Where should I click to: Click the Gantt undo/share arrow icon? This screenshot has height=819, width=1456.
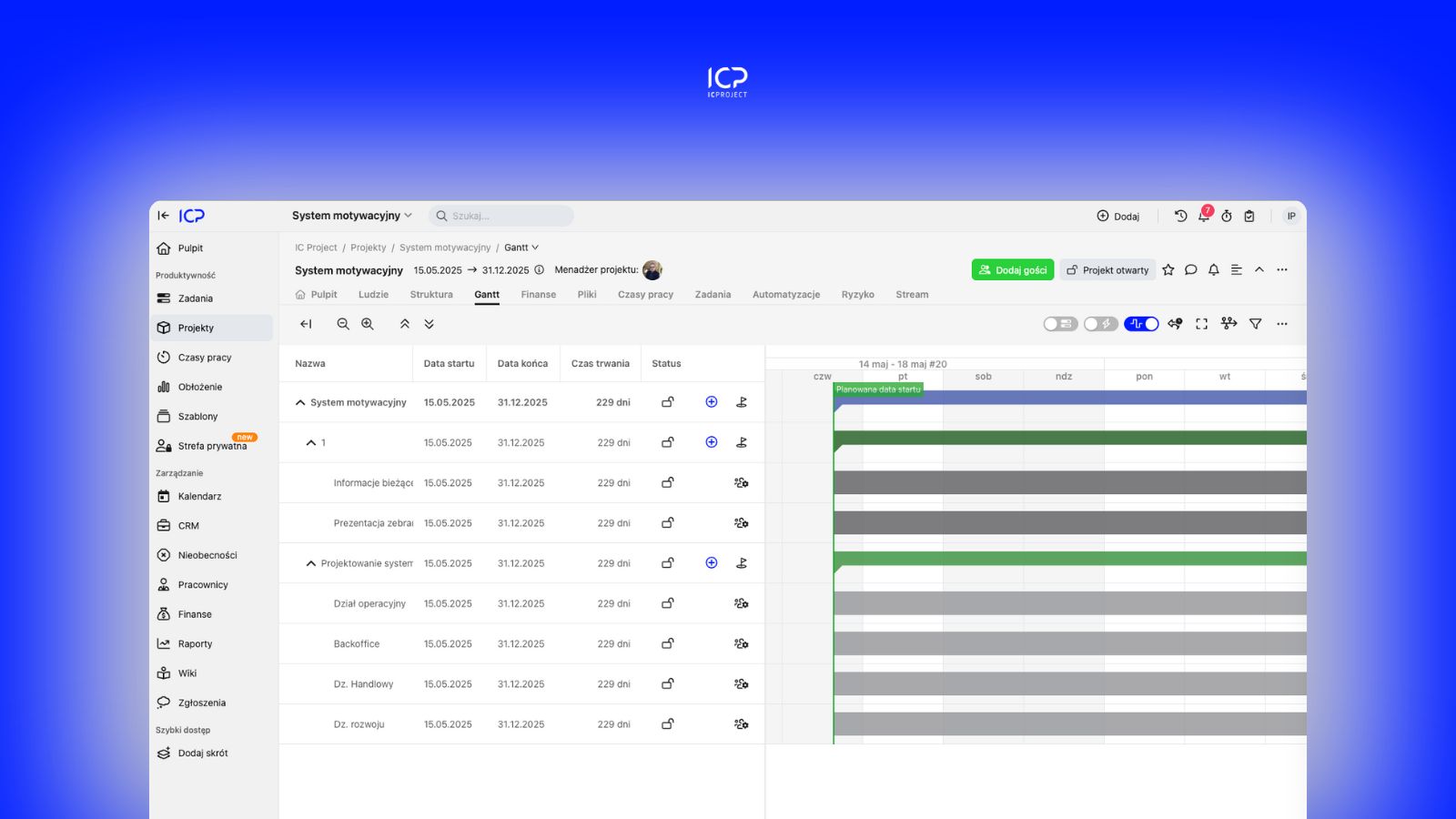[1176, 324]
